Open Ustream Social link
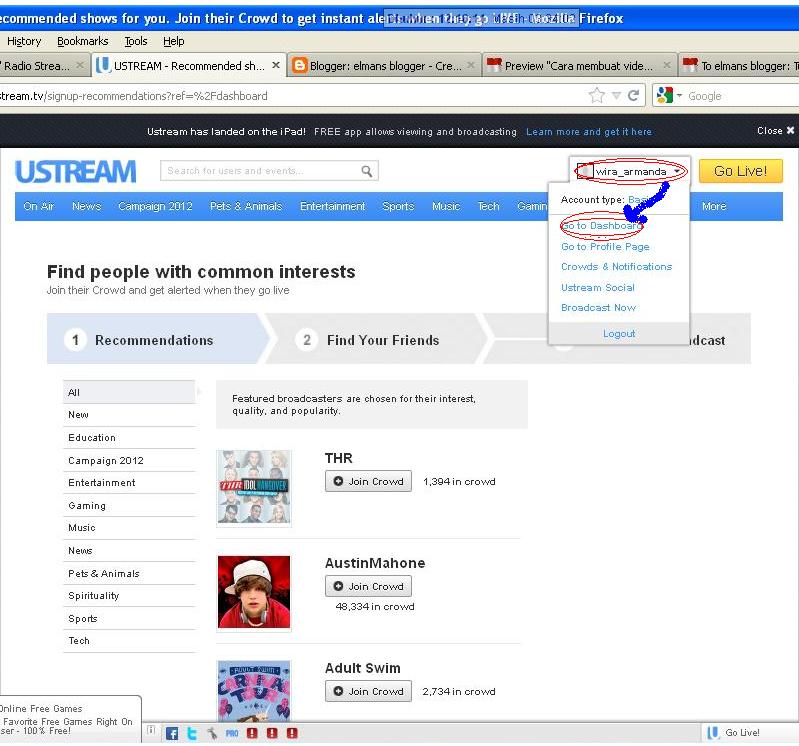Screen dimensions: 799x746 (x=597, y=287)
